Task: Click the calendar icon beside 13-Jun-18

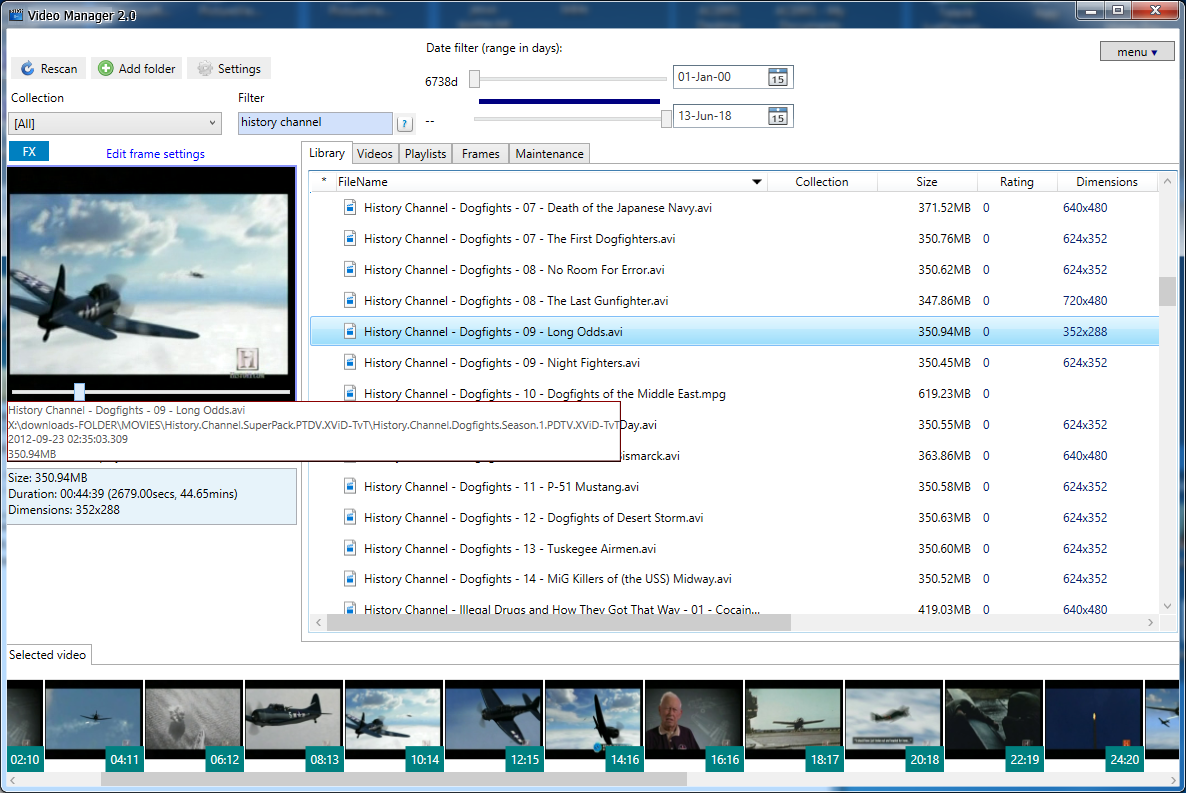Action: click(778, 115)
